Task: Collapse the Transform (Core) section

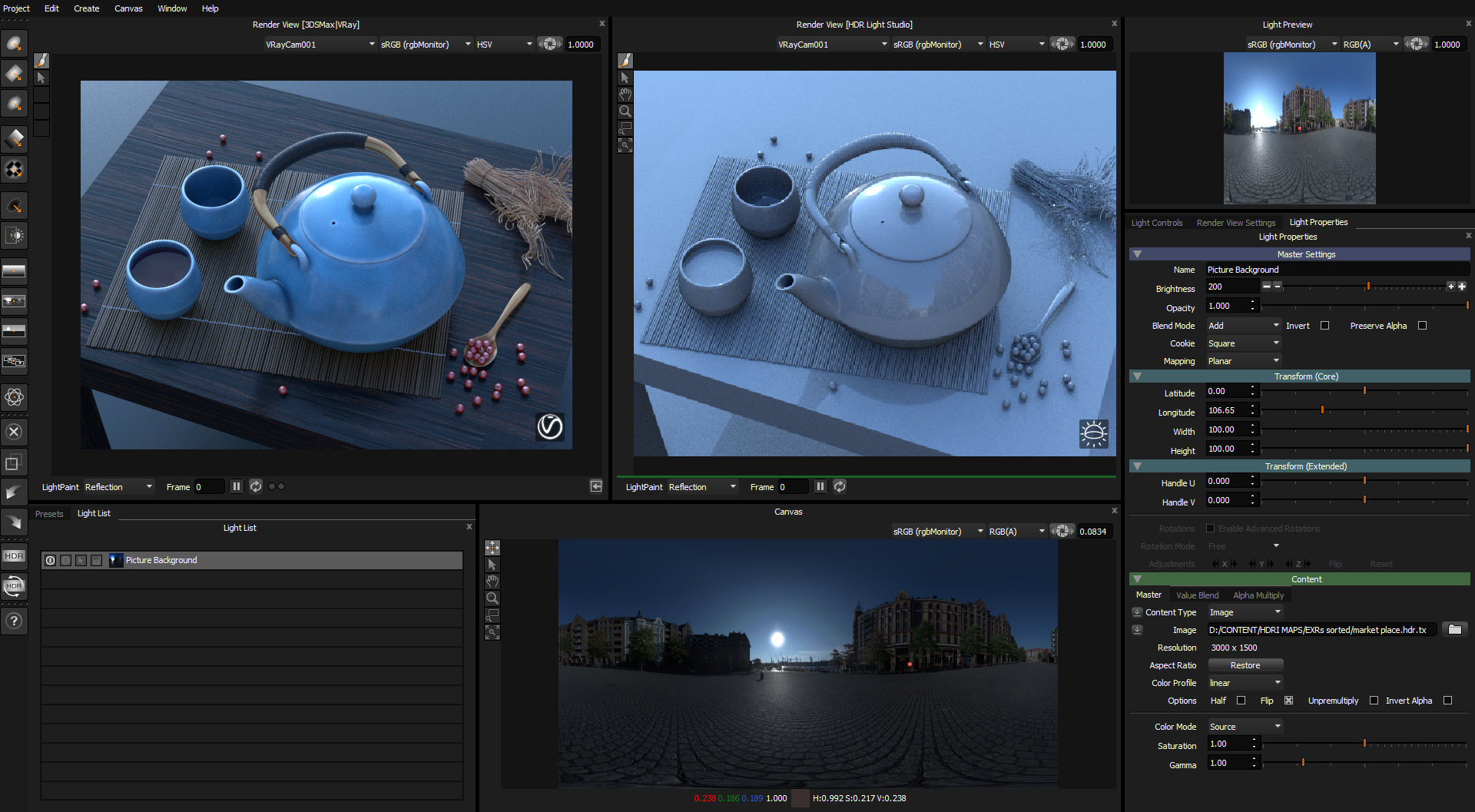Action: pos(1137,376)
